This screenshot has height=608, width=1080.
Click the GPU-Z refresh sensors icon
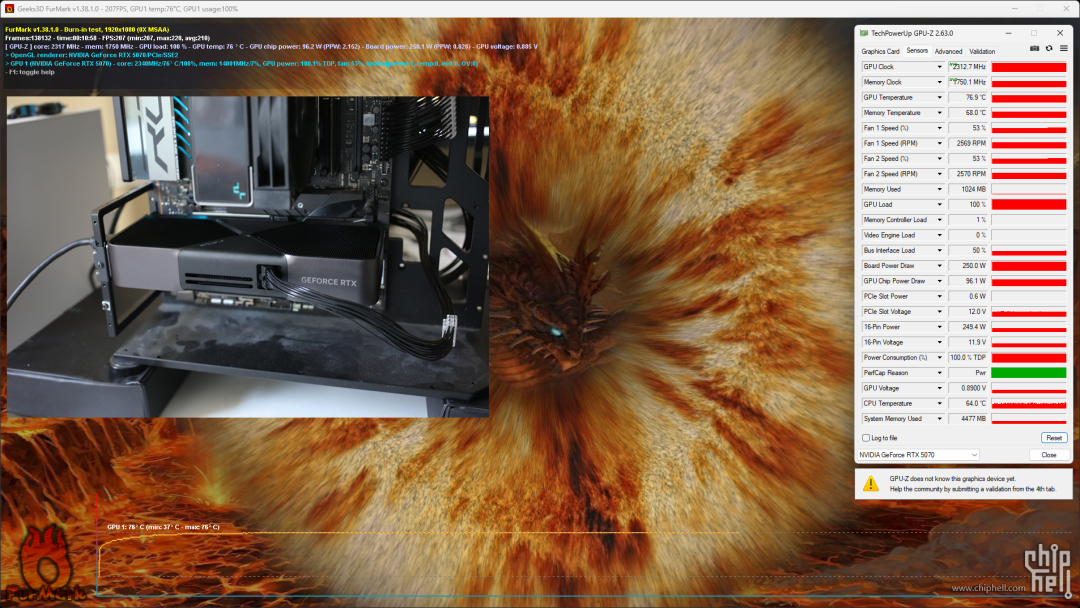1049,49
